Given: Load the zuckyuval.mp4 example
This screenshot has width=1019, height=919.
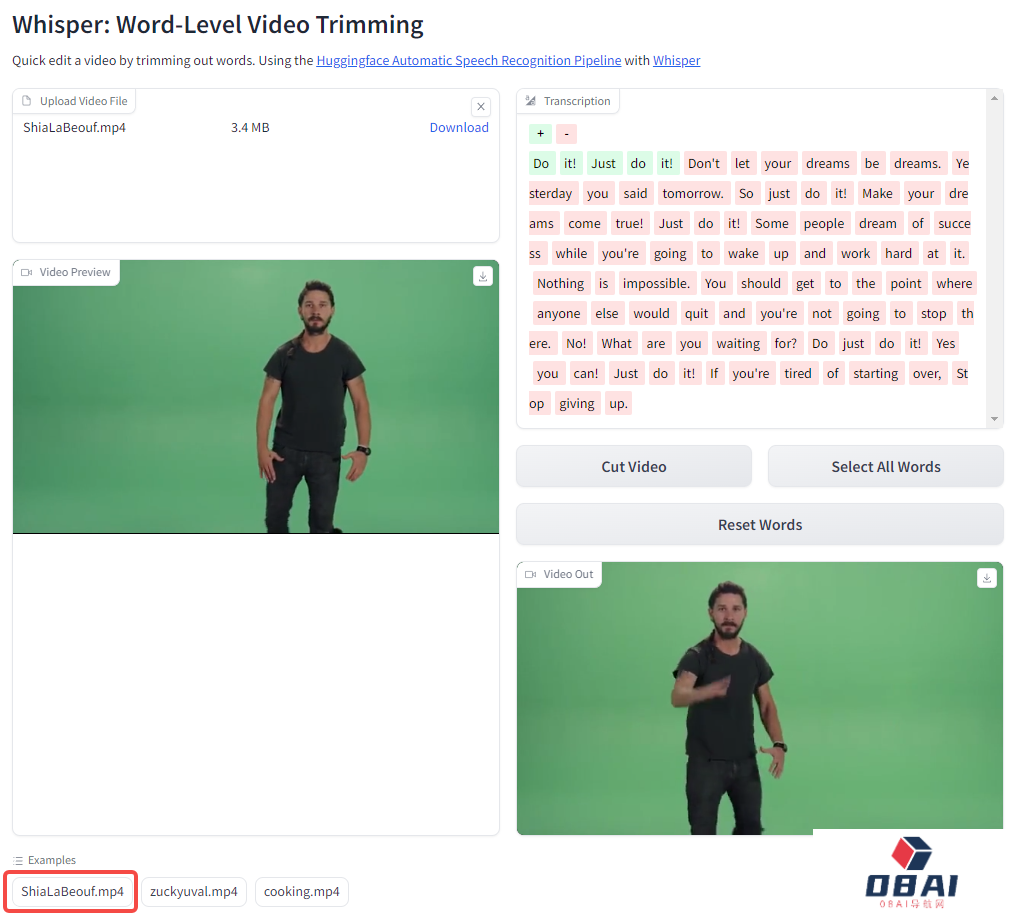Looking at the screenshot, I should pyautogui.click(x=194, y=892).
